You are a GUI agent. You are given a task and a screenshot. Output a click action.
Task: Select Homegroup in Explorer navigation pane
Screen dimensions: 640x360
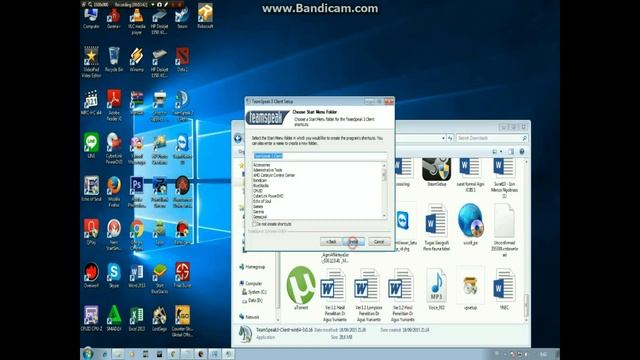252,267
